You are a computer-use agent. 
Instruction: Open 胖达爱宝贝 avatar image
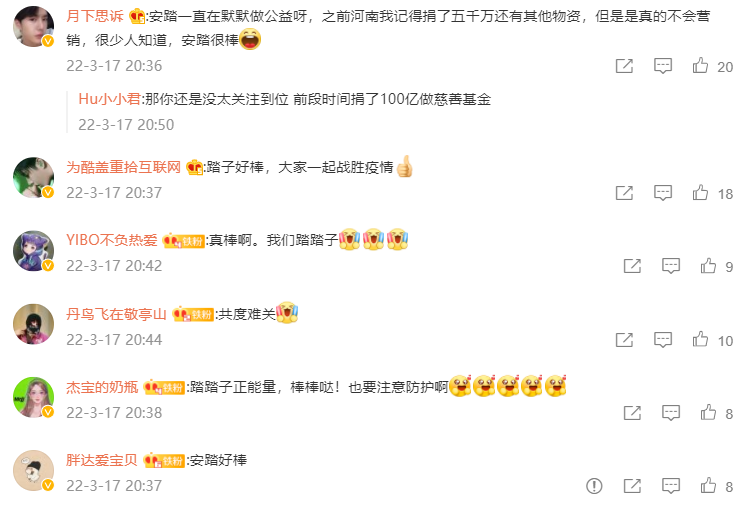(33, 470)
